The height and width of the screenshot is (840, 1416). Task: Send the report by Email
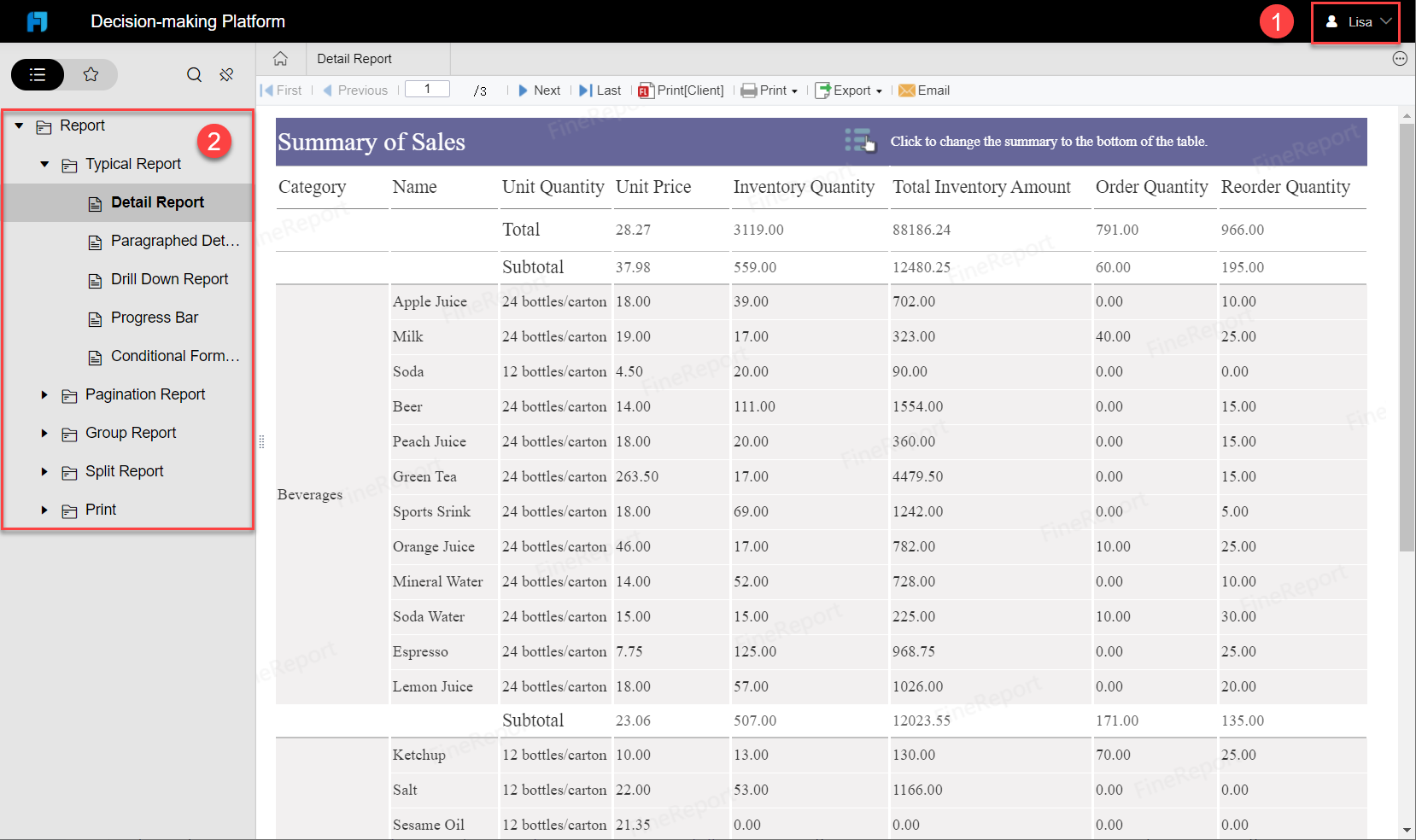924,90
